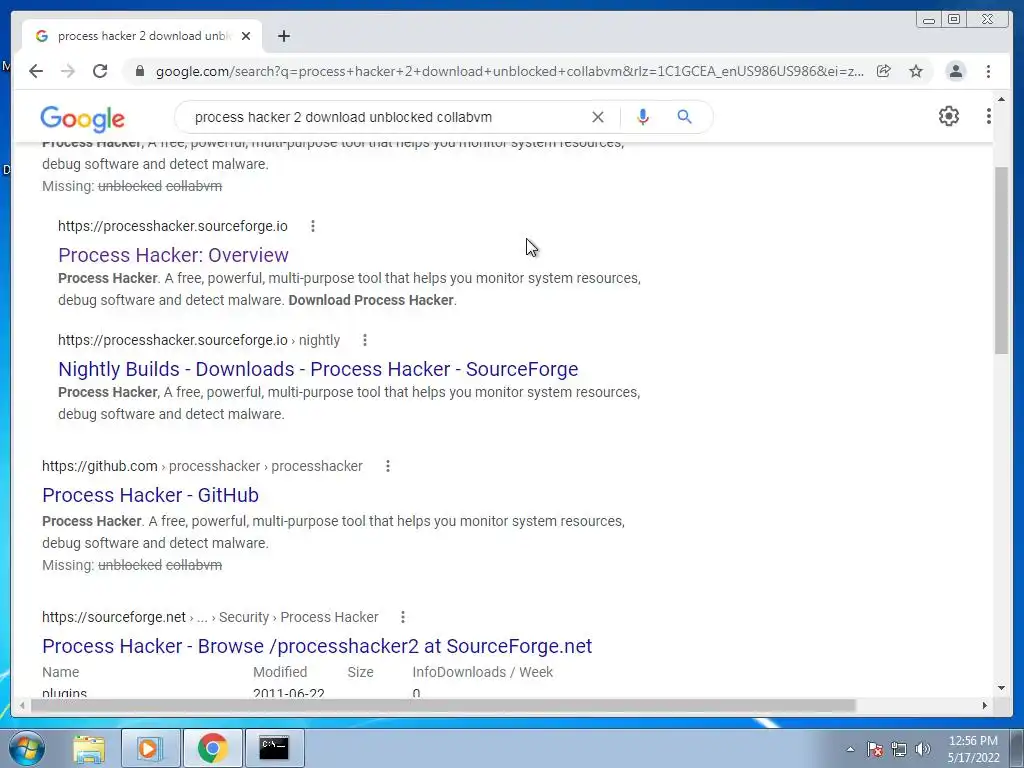
Task: Reload the current page
Action: point(100,71)
